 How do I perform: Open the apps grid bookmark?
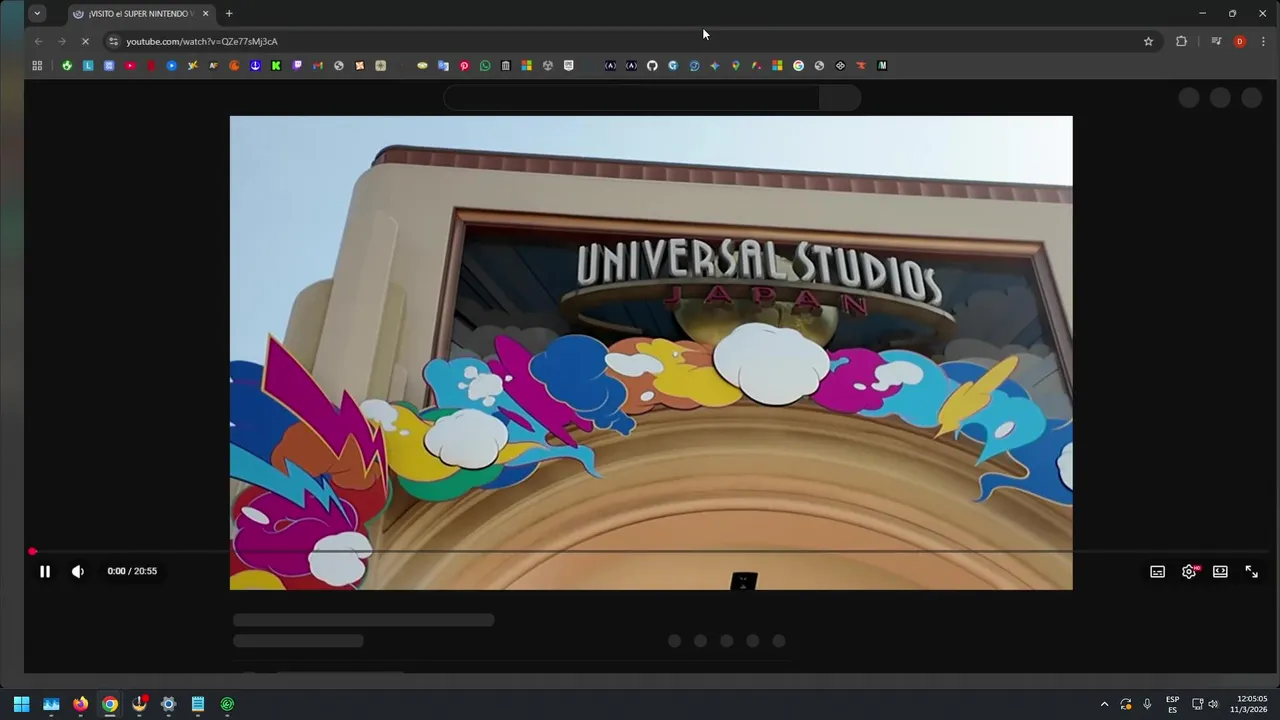click(x=37, y=65)
